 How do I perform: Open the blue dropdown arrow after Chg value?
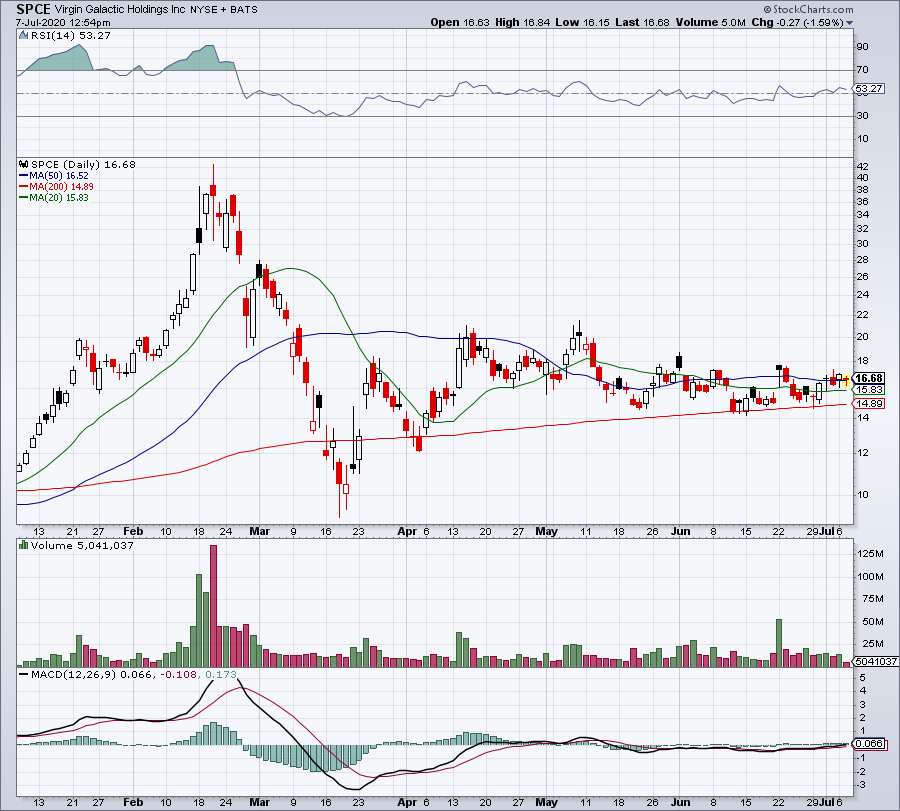849,23
